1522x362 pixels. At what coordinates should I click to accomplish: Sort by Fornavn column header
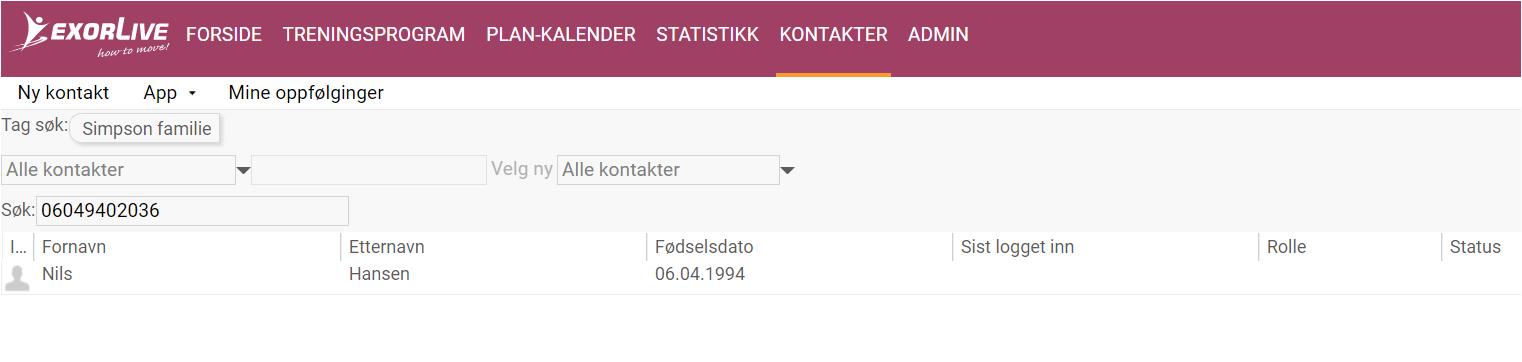74,247
